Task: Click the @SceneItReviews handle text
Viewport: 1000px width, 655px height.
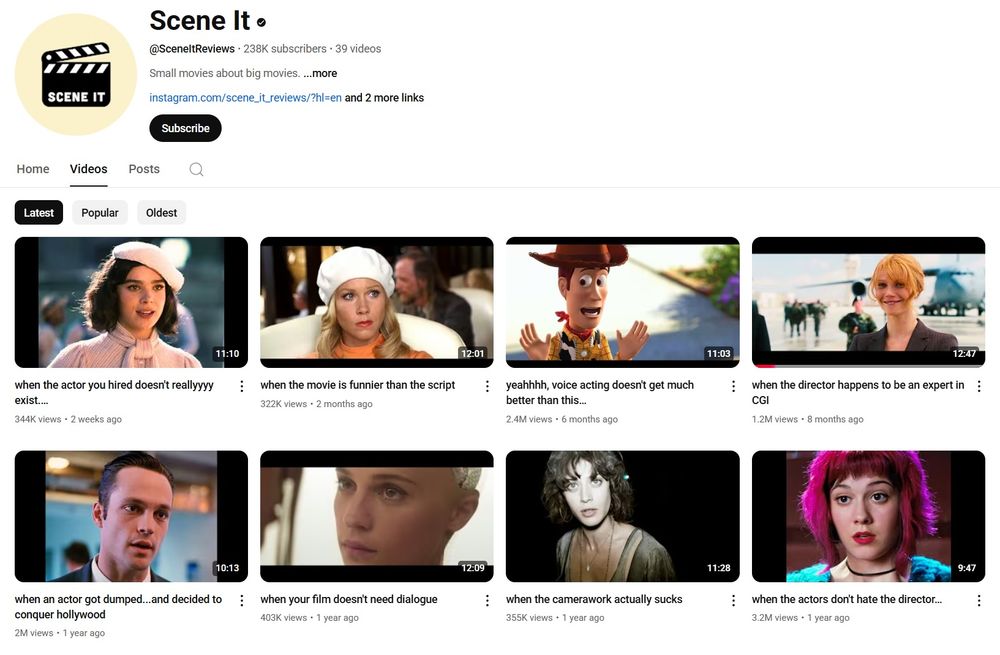Action: point(192,49)
